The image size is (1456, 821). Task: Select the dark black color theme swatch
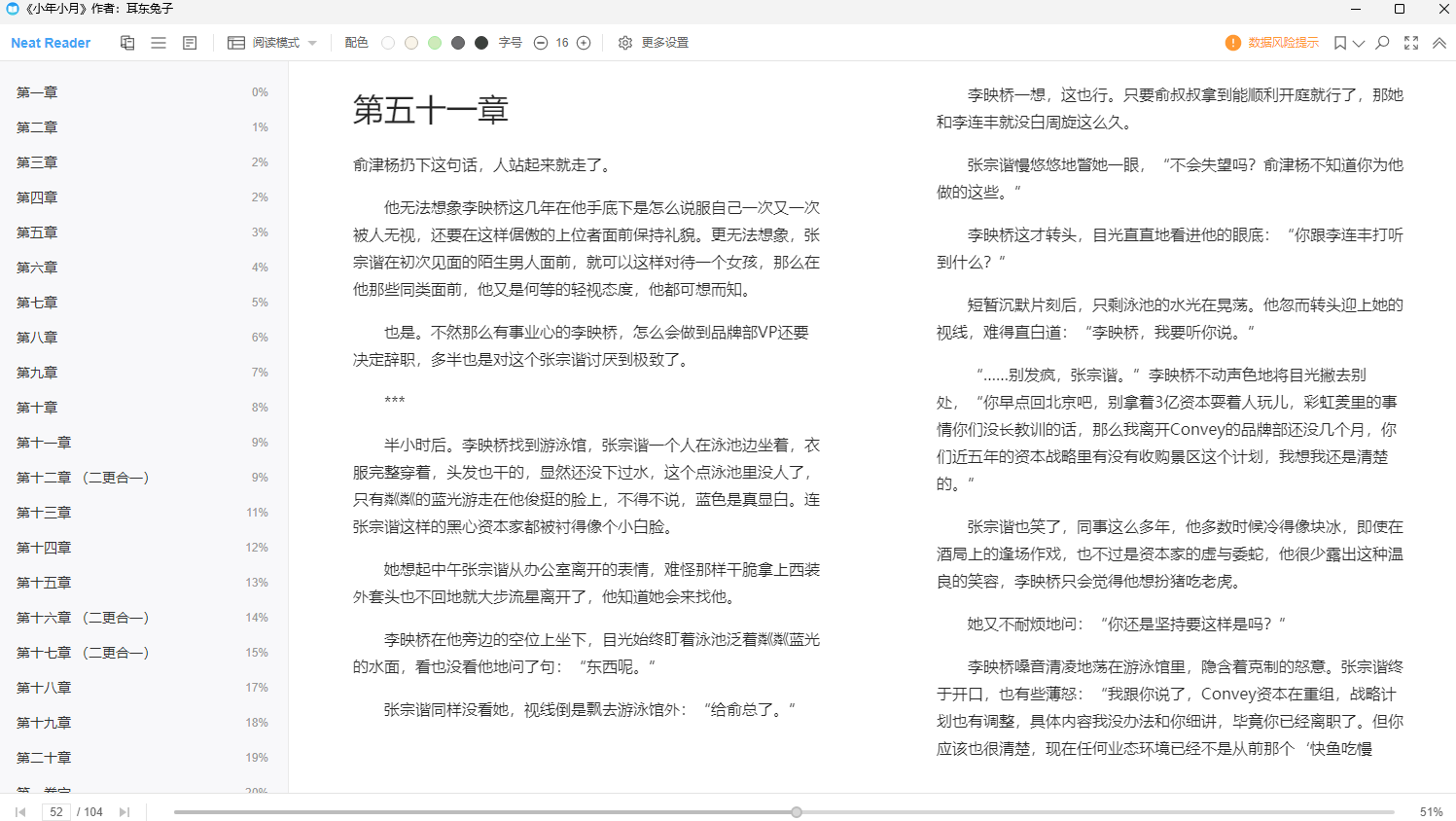click(481, 43)
